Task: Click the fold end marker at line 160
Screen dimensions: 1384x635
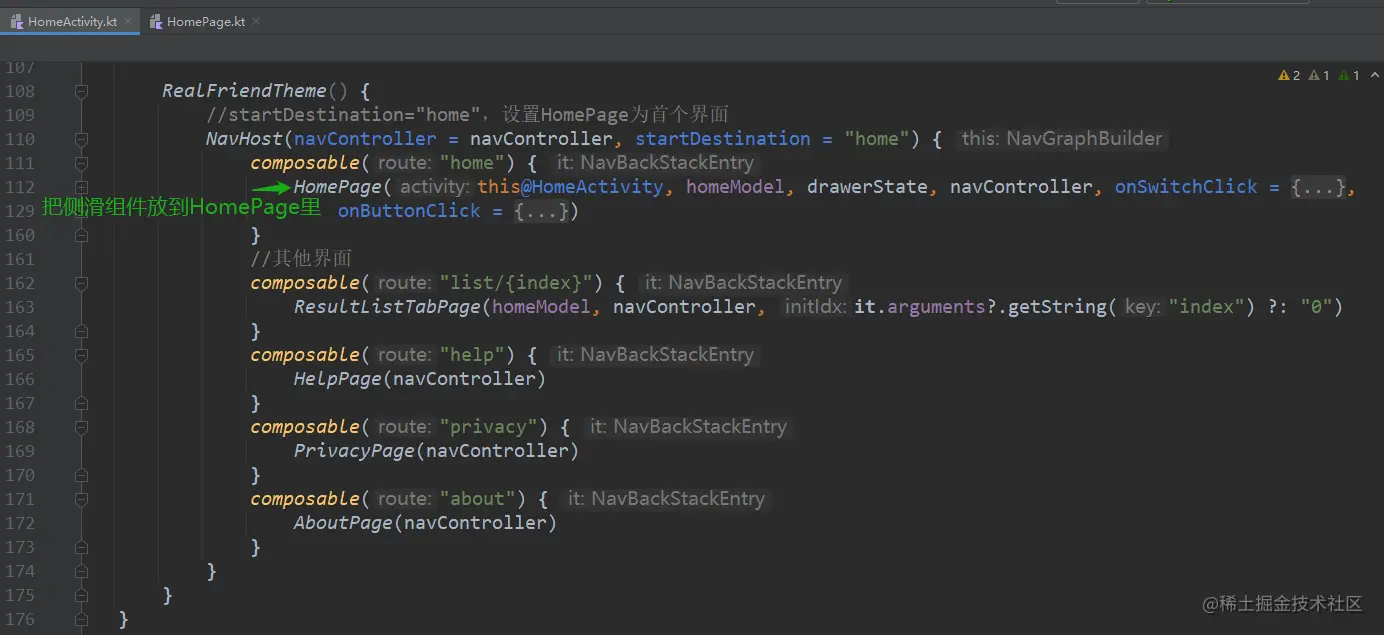Action: point(81,235)
